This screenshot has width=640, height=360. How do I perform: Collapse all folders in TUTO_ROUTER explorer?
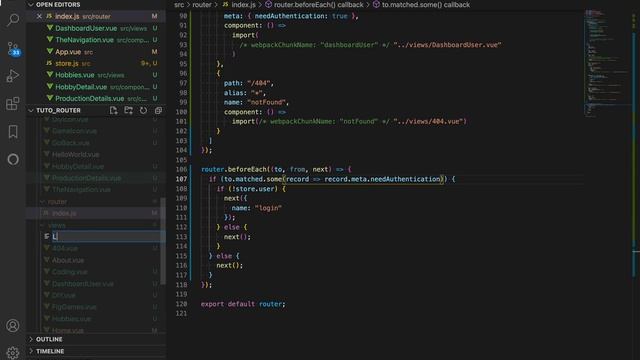[158, 110]
